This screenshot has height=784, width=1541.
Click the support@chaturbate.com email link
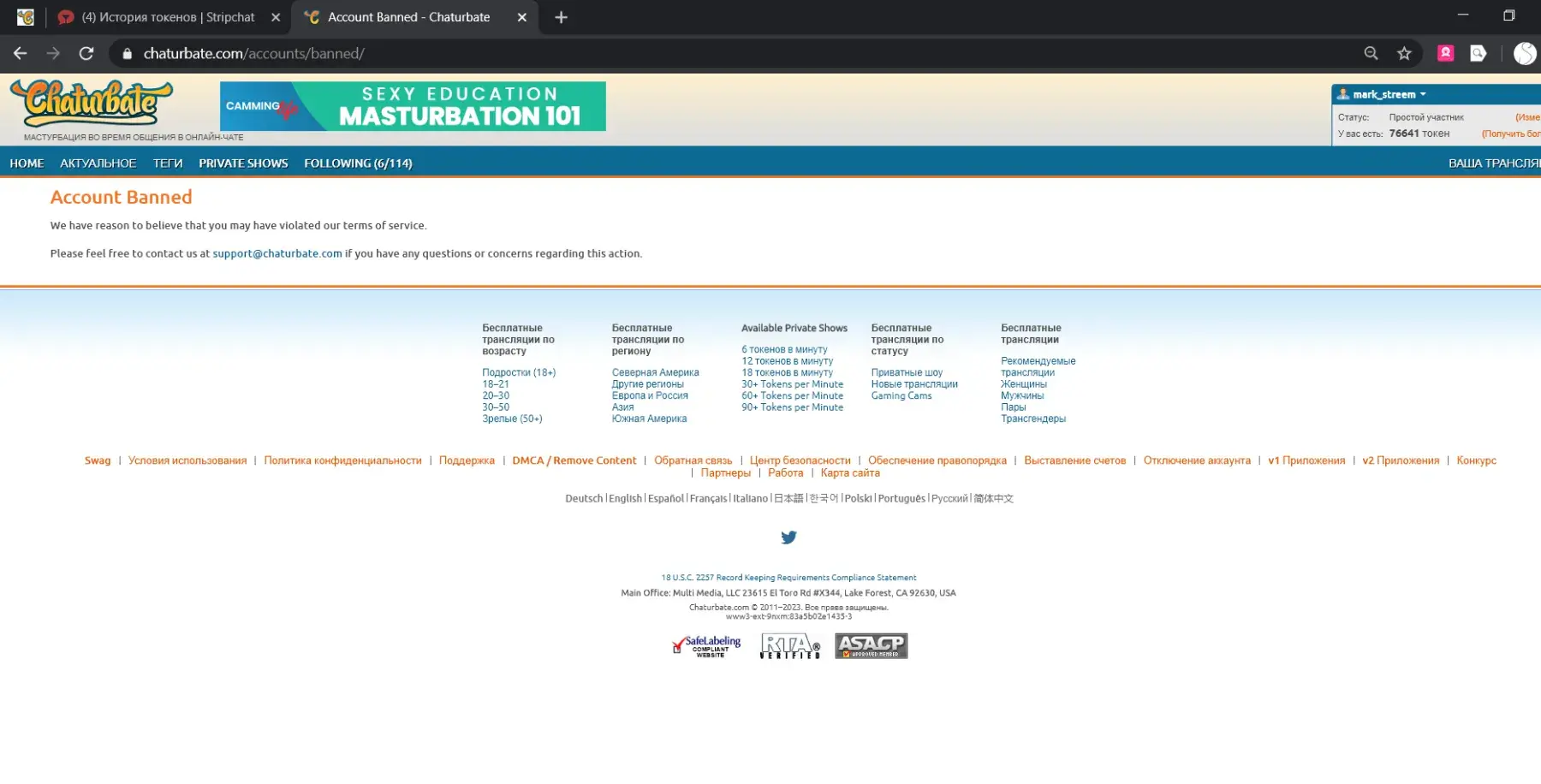tap(277, 253)
